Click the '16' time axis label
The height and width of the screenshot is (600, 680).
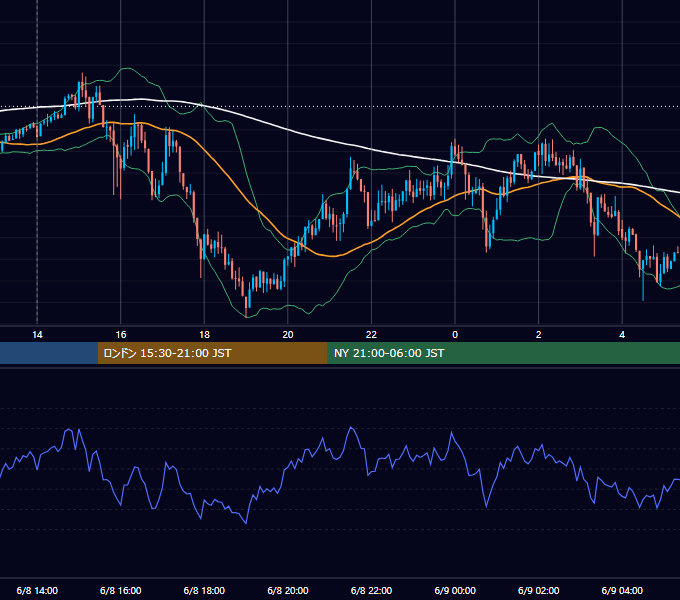pos(121,335)
